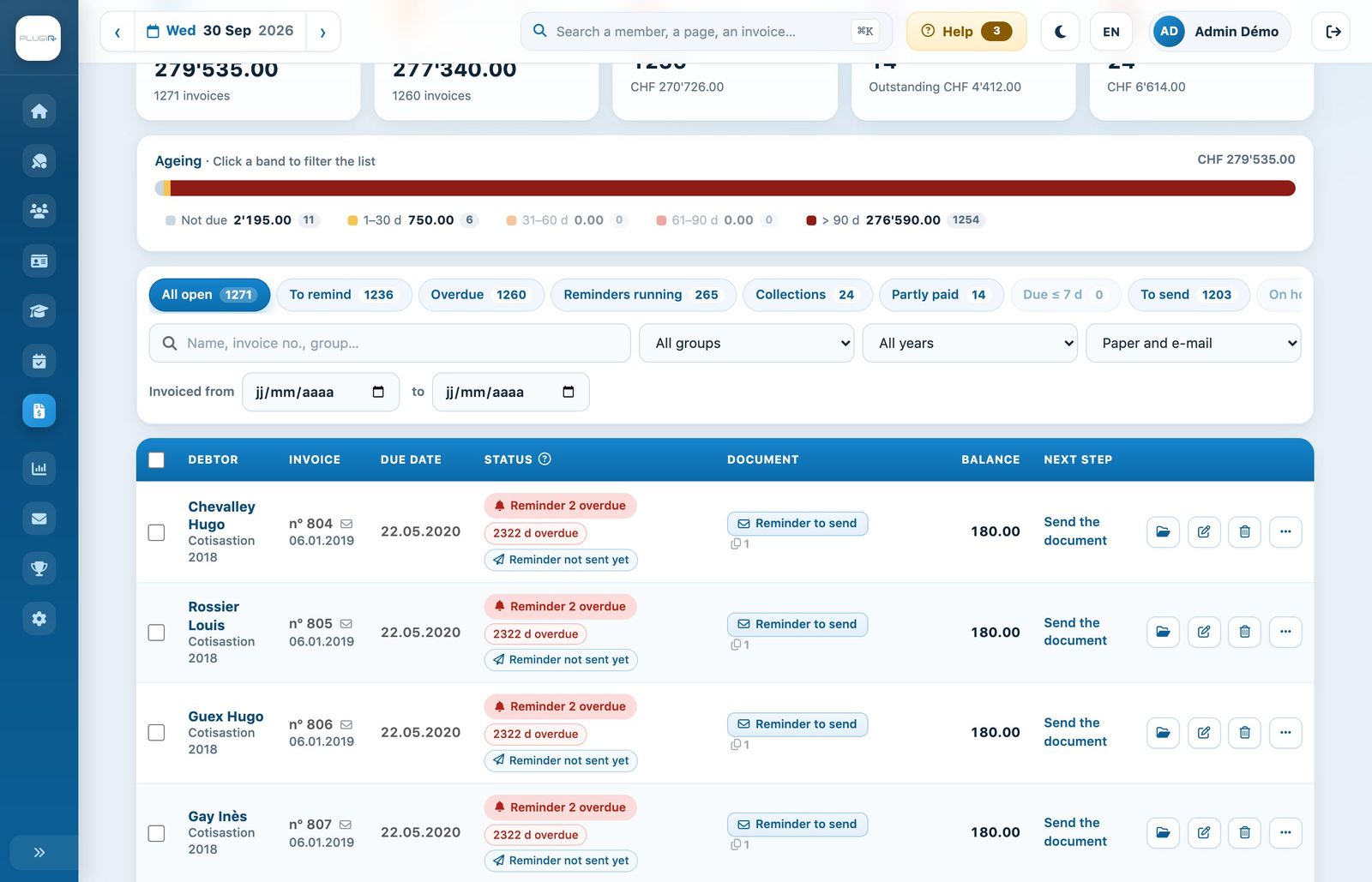This screenshot has width=1372, height=882.
Task: Expand the sidebar with double chevron
Action: tap(39, 852)
